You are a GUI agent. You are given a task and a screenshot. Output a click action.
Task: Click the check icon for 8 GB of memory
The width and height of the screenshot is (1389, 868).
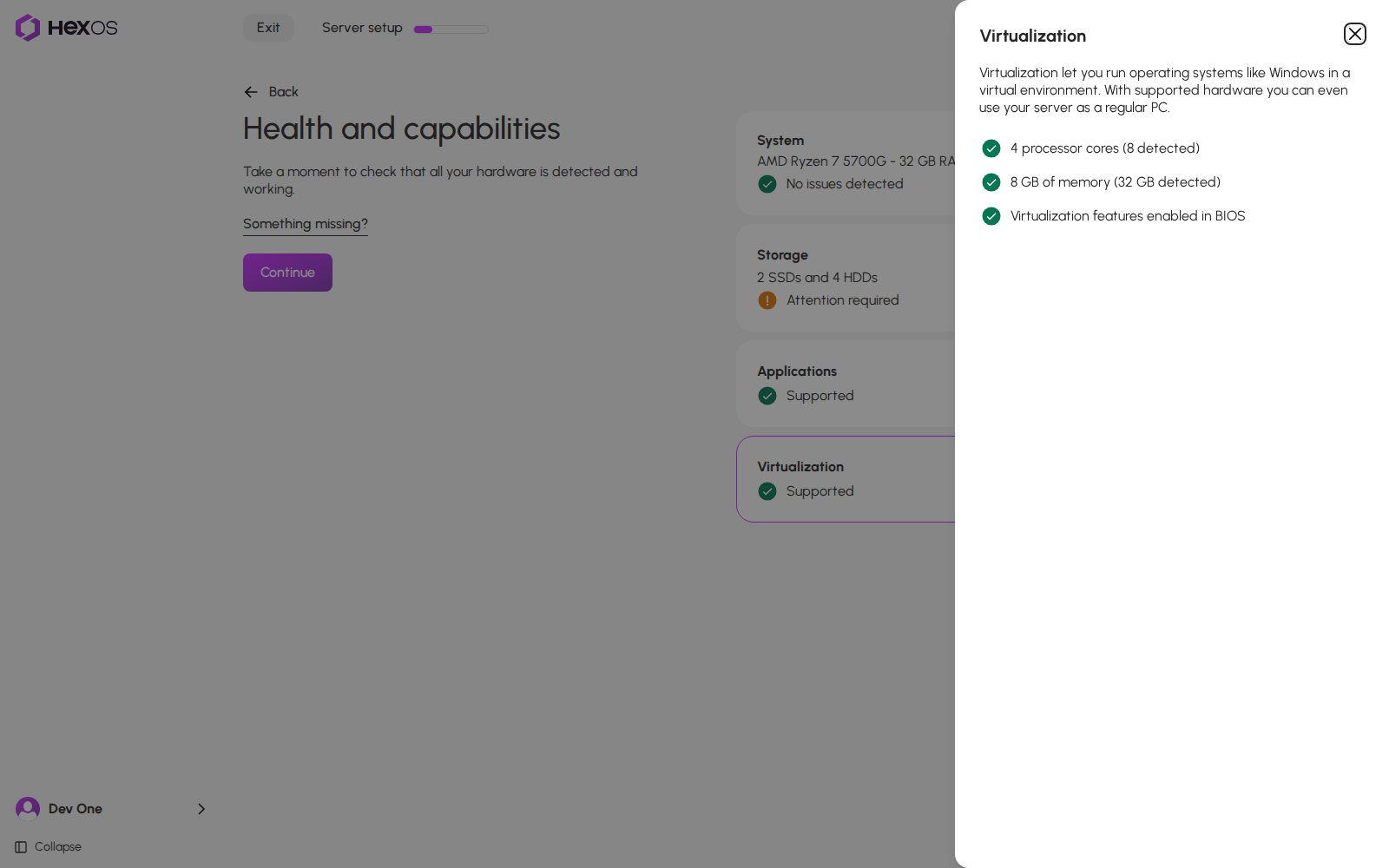(991, 182)
